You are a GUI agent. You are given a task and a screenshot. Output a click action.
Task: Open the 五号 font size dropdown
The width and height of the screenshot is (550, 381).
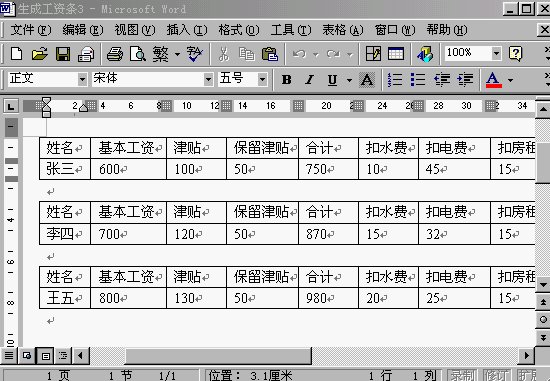pos(262,79)
